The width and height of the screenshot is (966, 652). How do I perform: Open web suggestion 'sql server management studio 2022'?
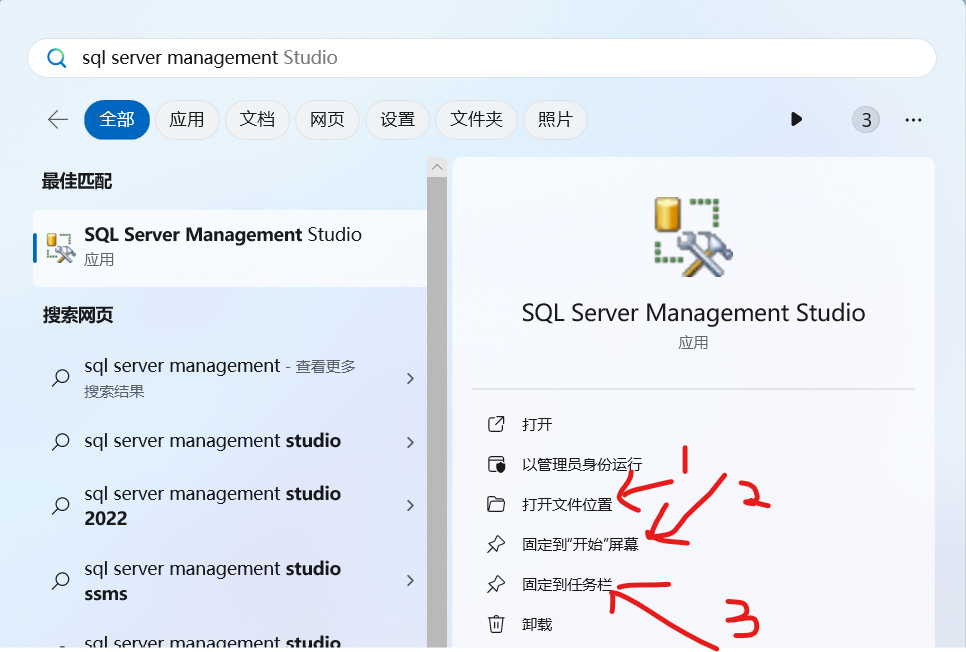230,505
